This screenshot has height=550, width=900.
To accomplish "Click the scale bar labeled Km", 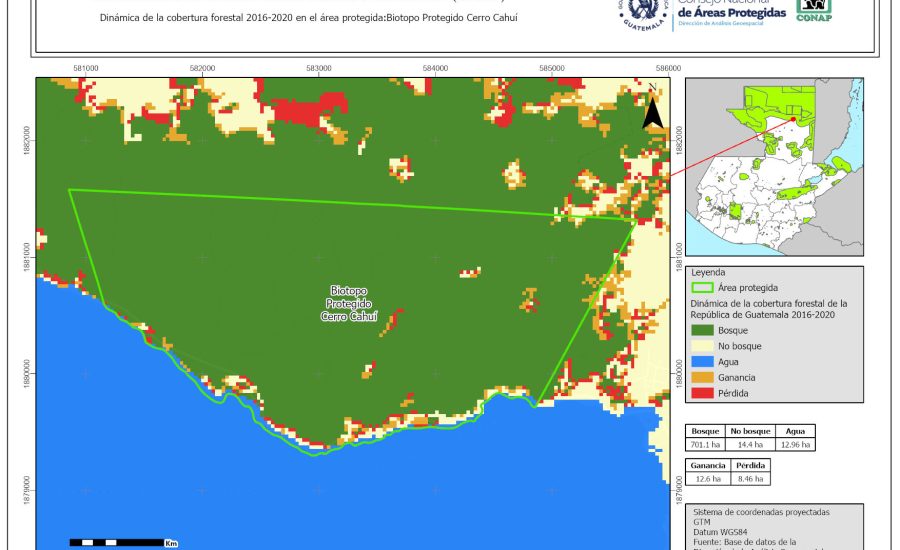I will (120, 542).
